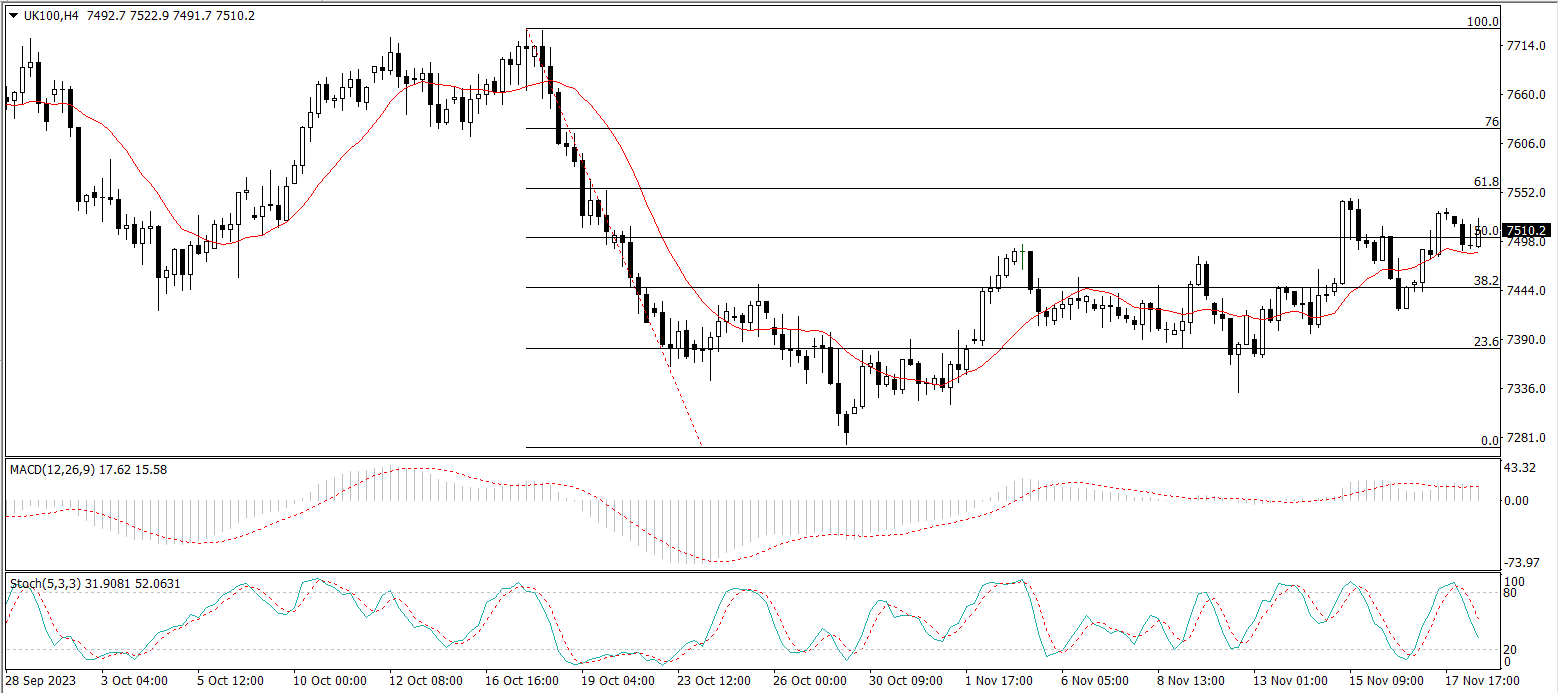This screenshot has width=1558, height=693.
Task: Click the 23 Oct 12:00 time label
Action: click(x=715, y=681)
